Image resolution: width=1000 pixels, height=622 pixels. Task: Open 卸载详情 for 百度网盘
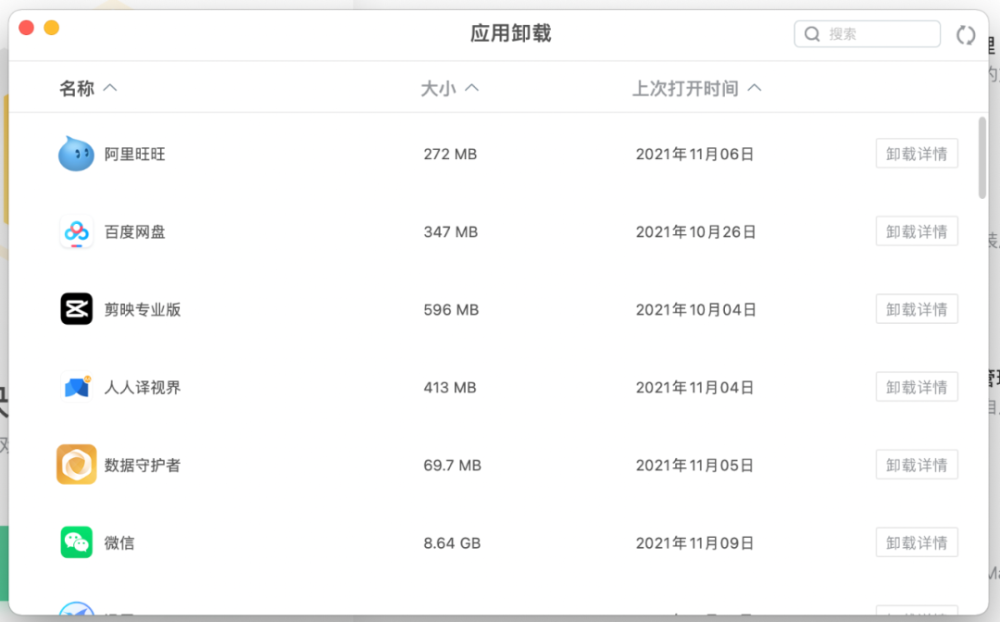(916, 232)
